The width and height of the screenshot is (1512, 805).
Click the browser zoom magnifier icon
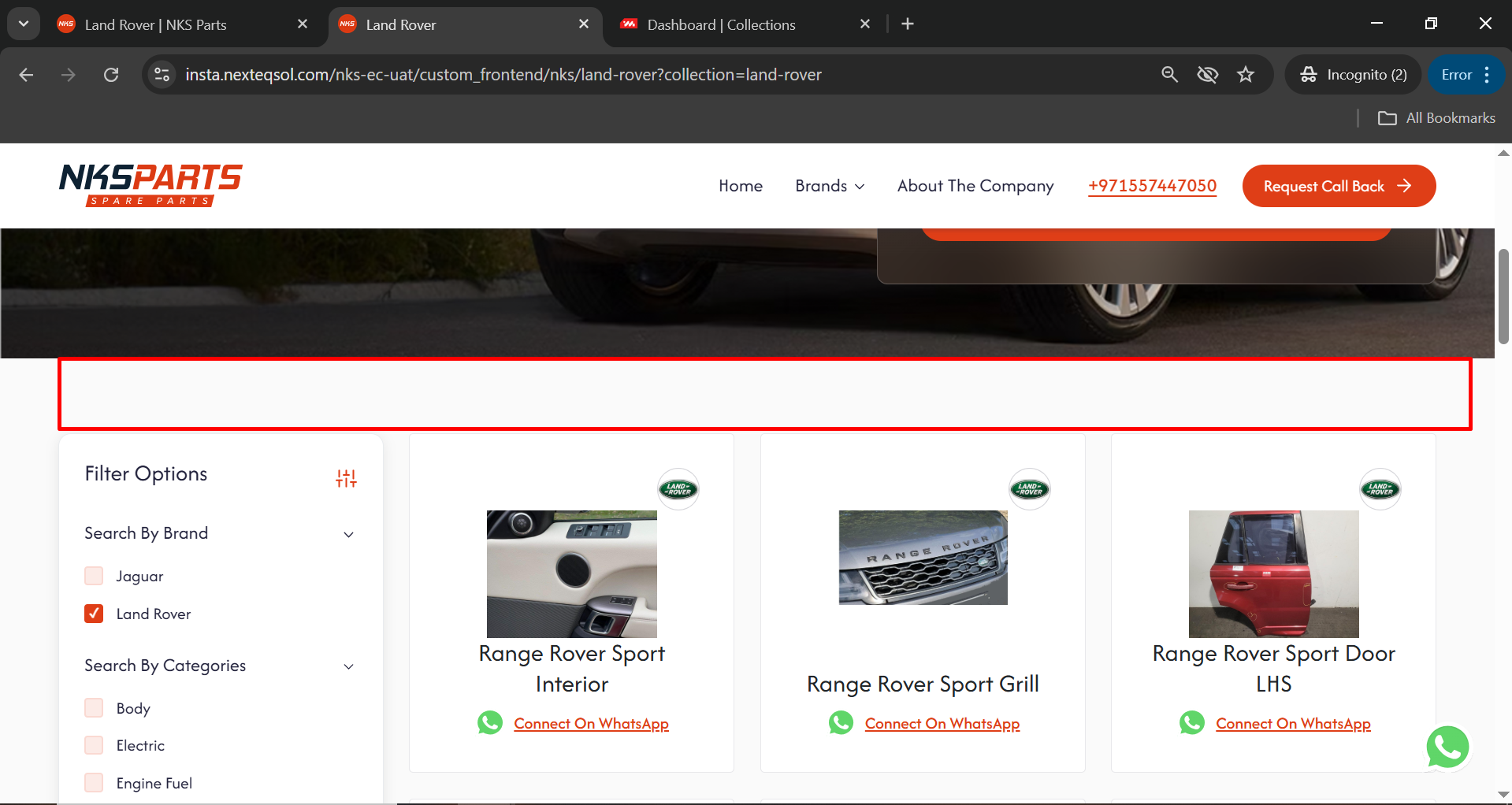pos(1169,75)
